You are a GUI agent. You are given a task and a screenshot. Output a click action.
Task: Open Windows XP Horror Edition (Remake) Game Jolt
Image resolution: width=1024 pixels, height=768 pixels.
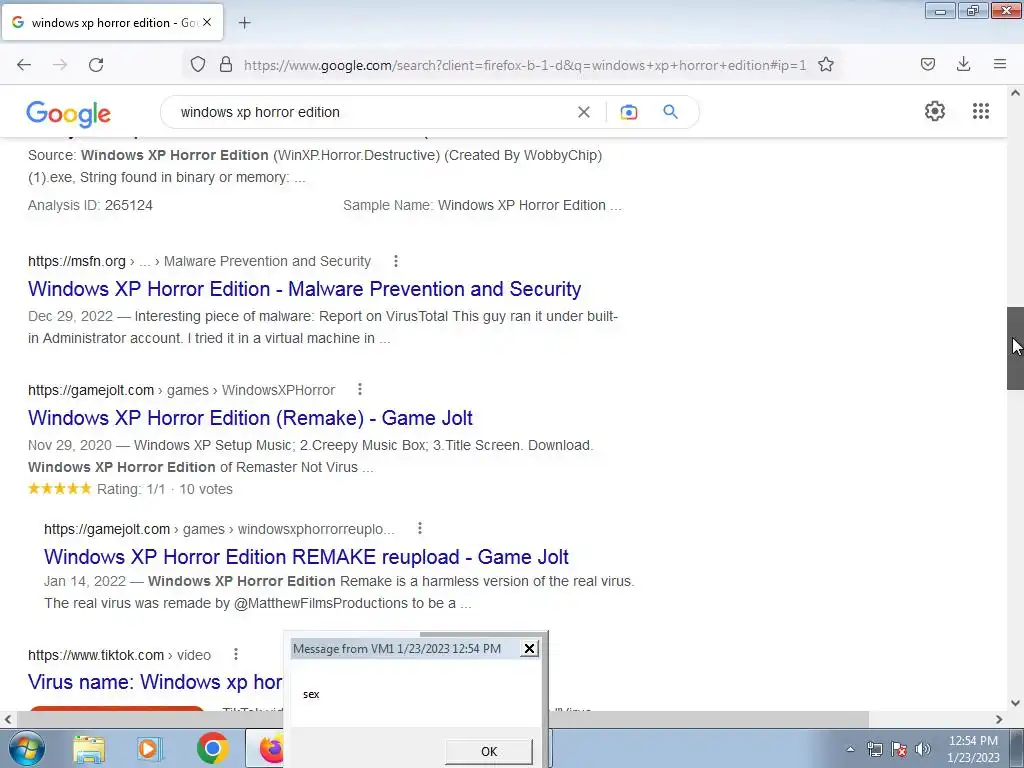pyautogui.click(x=250, y=417)
